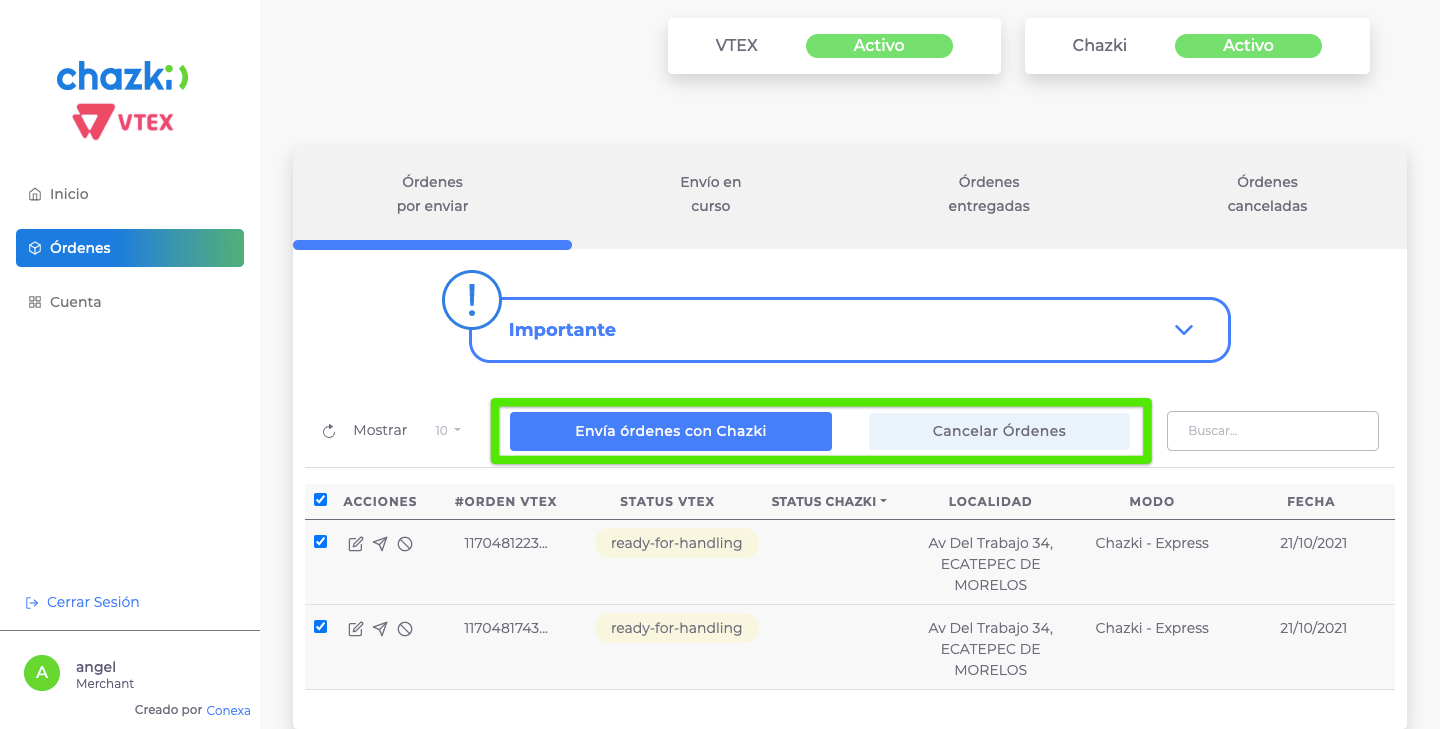Screen dimensions: 1440x729
Task: Send order 1170481223 via paper plane icon
Action: click(380, 544)
